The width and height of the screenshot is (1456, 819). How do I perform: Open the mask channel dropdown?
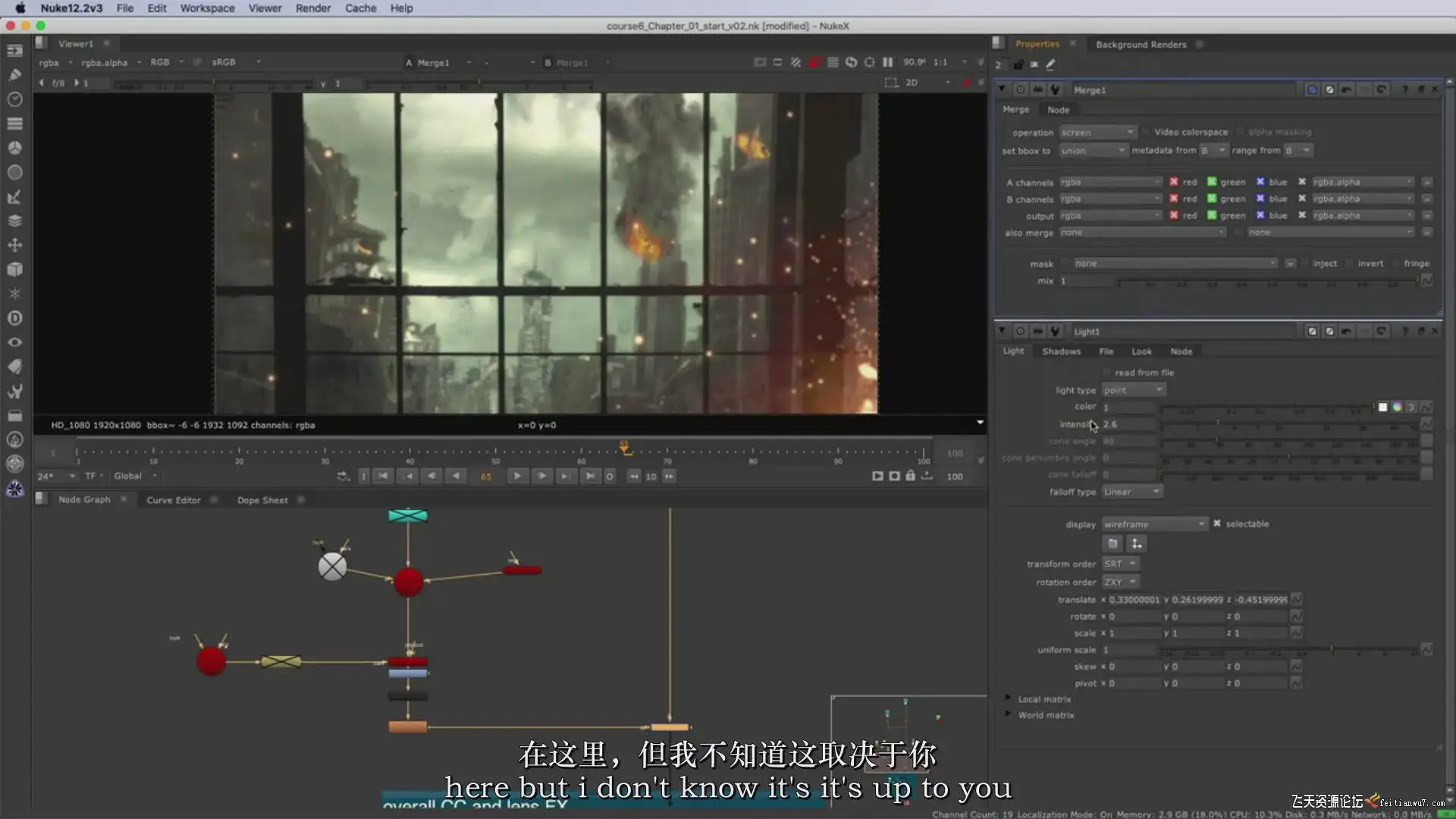pos(1175,263)
